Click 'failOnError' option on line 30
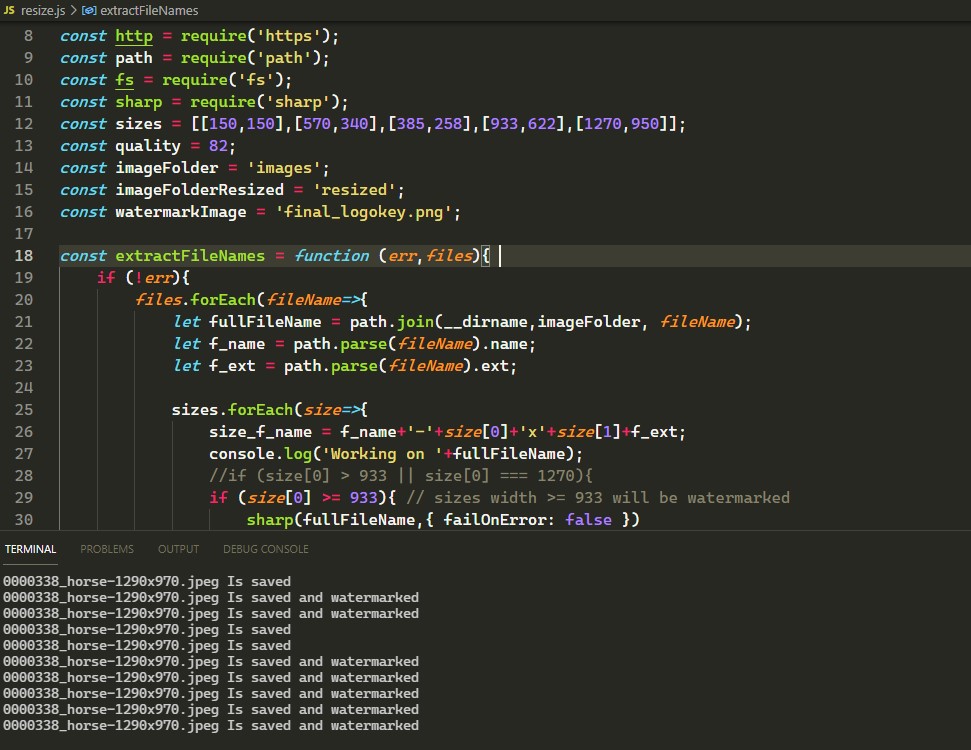The width and height of the screenshot is (971, 750). [x=494, y=520]
